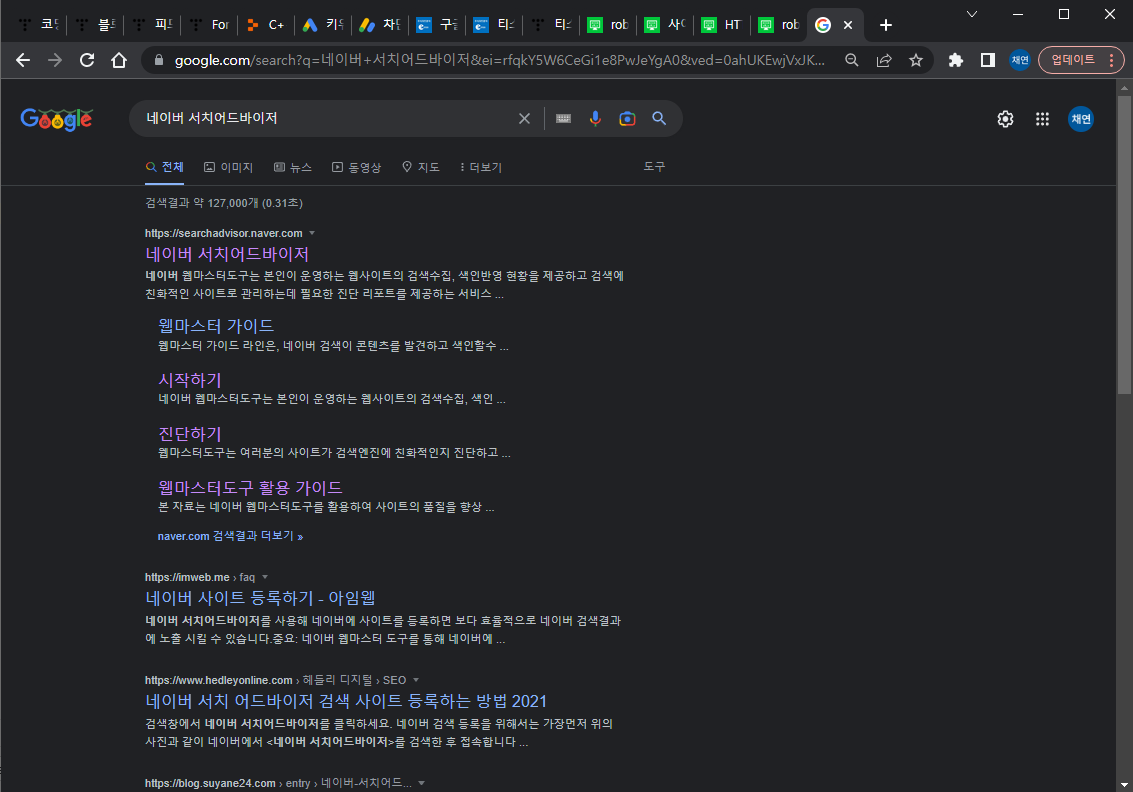1133x792 pixels.
Task: Click the page vertical scrollbar thumb
Action: click(x=1124, y=244)
